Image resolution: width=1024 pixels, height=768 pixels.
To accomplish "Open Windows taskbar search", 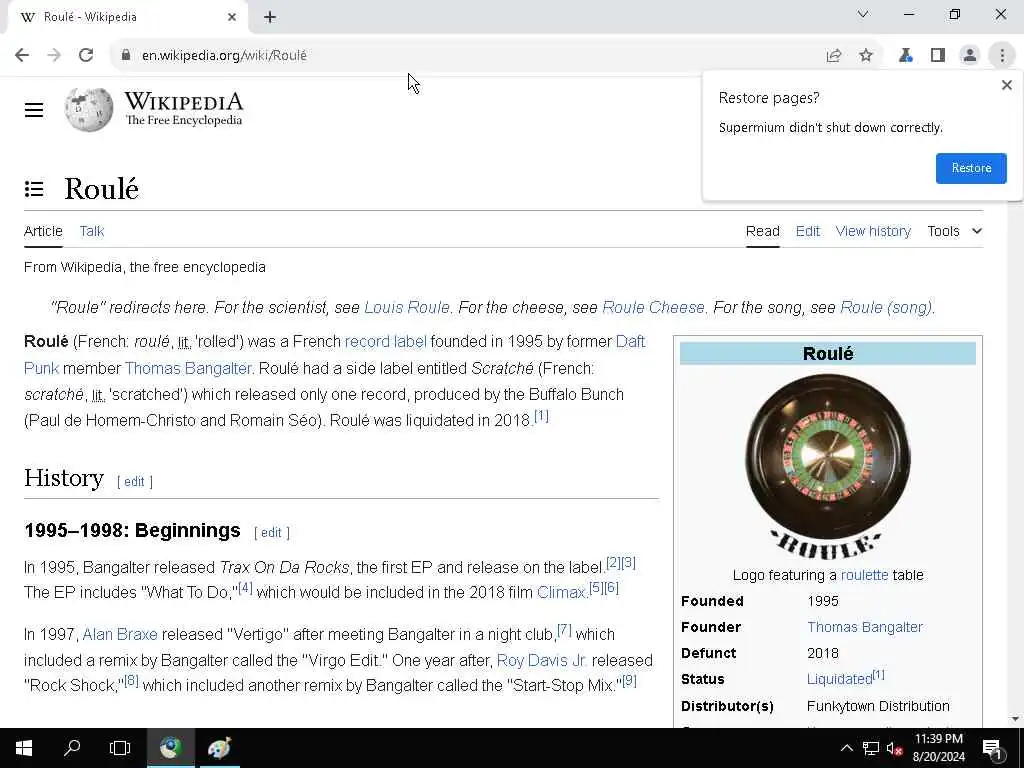I will pyautogui.click(x=72, y=748).
